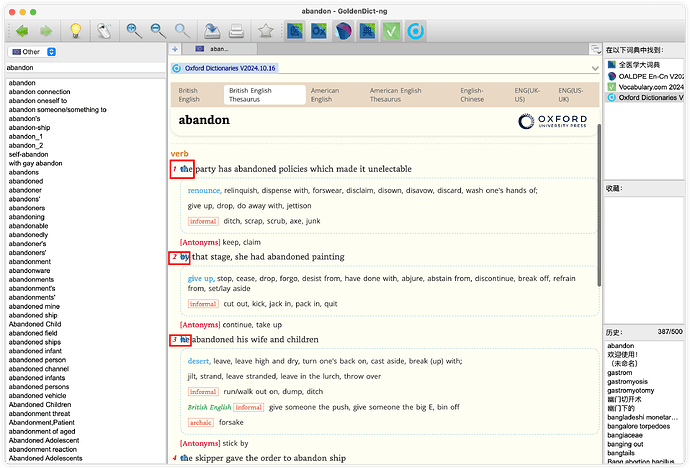The image size is (690, 468).
Task: Click the Oxford University Press logo
Action: (x=553, y=121)
